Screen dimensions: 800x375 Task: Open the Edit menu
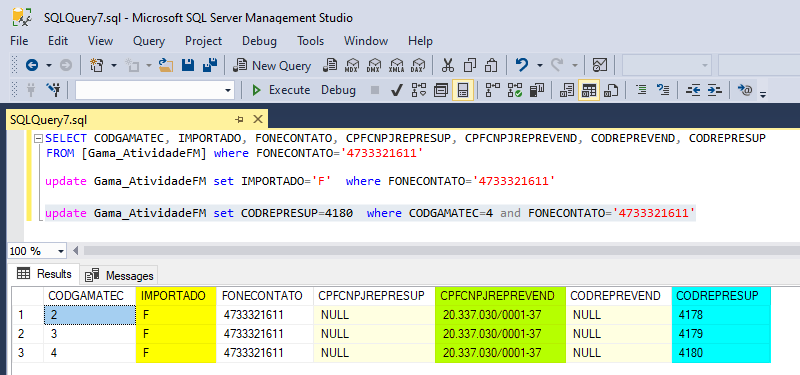coord(58,41)
